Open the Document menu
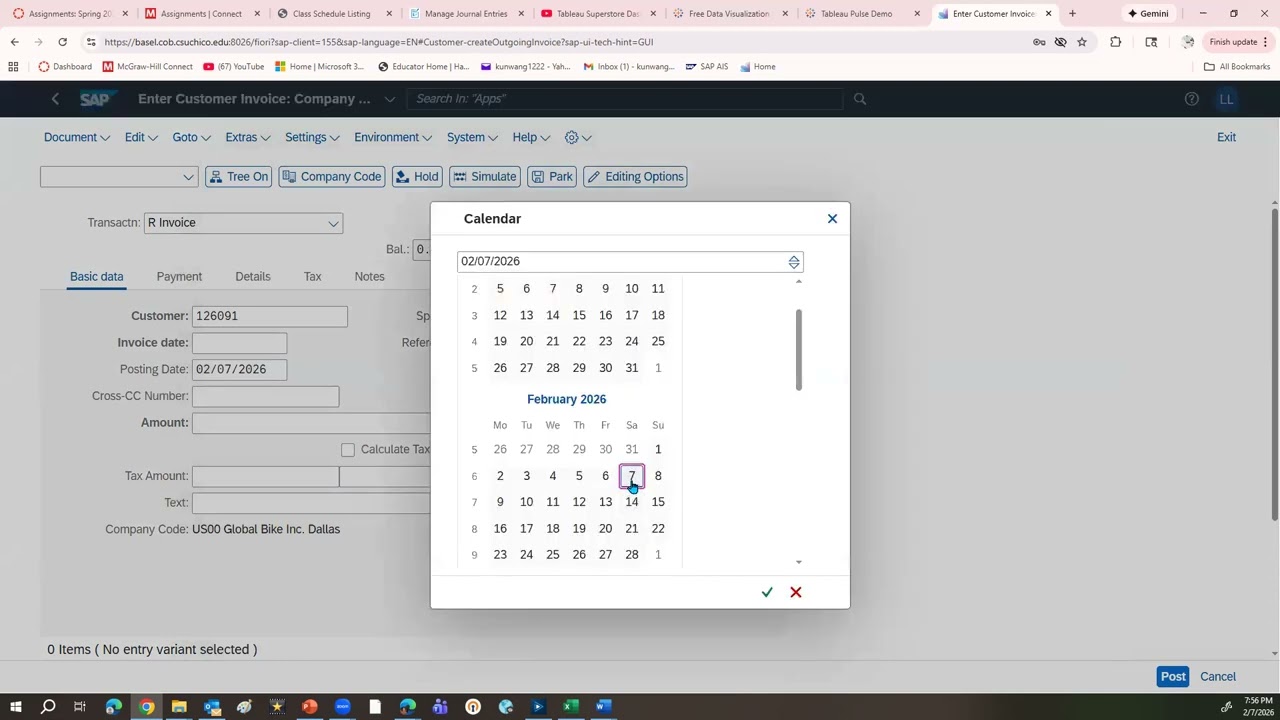This screenshot has width=1280, height=720. point(76,137)
